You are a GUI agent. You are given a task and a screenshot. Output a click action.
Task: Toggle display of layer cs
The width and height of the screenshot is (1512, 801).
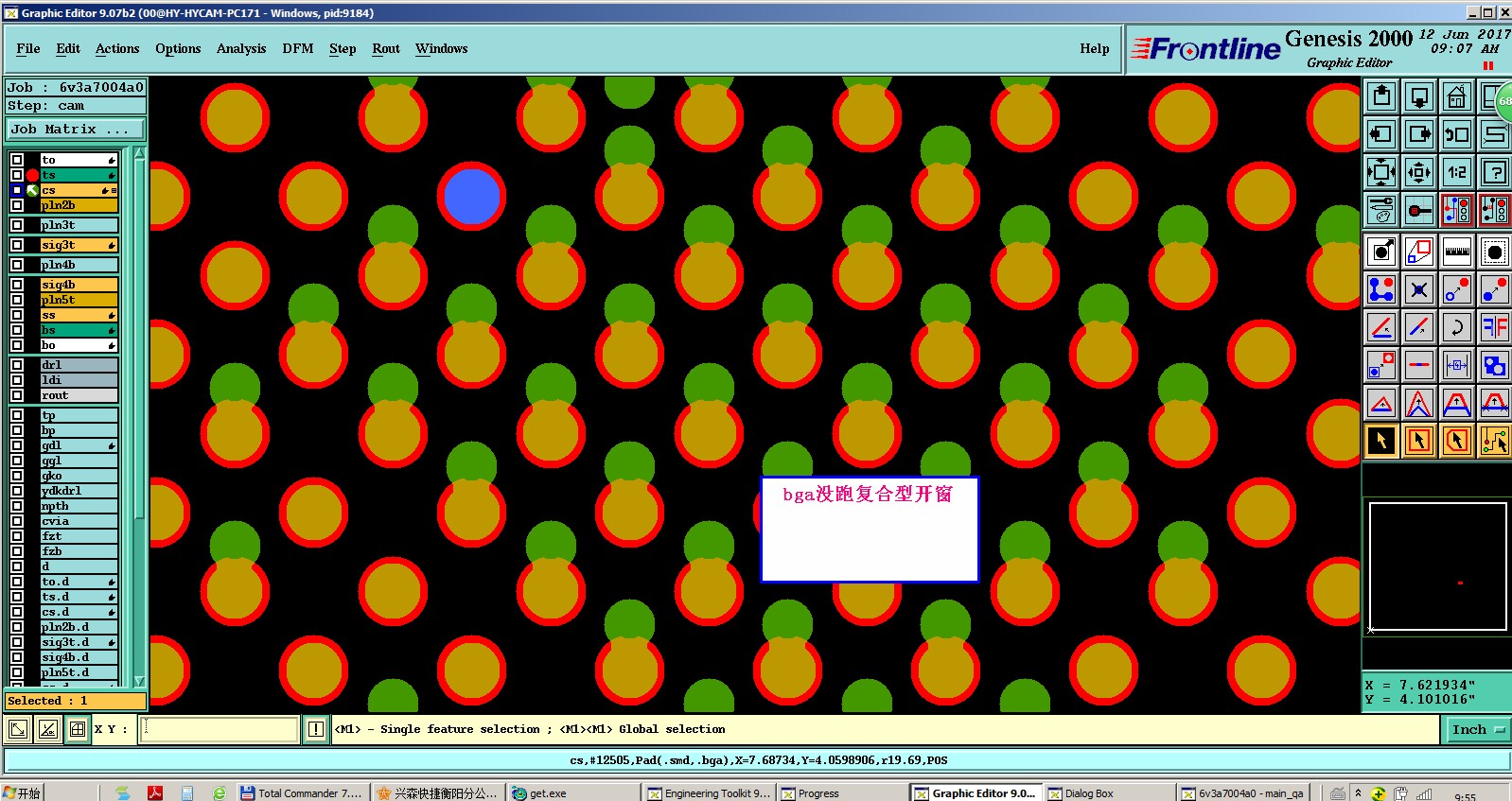pos(17,190)
